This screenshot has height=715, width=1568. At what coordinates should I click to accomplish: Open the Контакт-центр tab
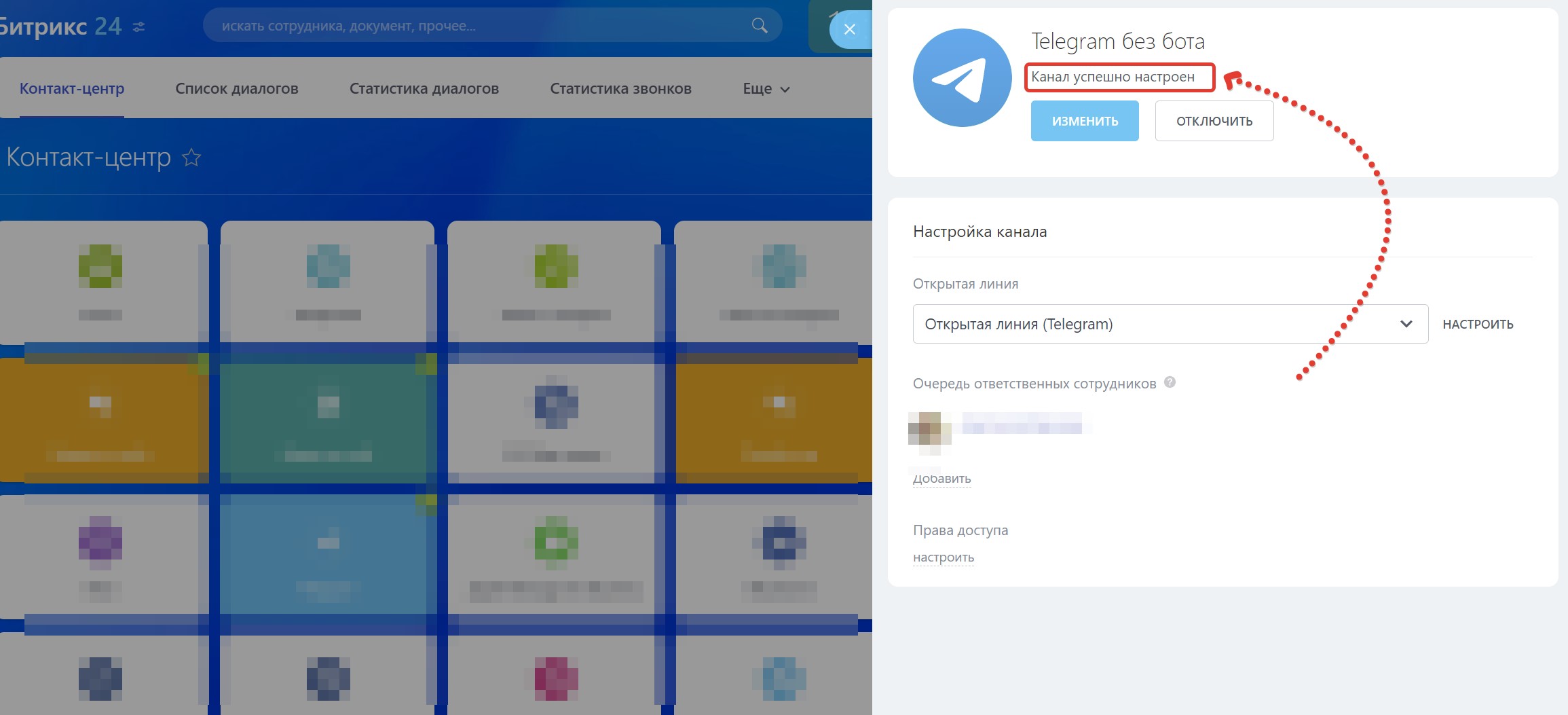tap(72, 89)
